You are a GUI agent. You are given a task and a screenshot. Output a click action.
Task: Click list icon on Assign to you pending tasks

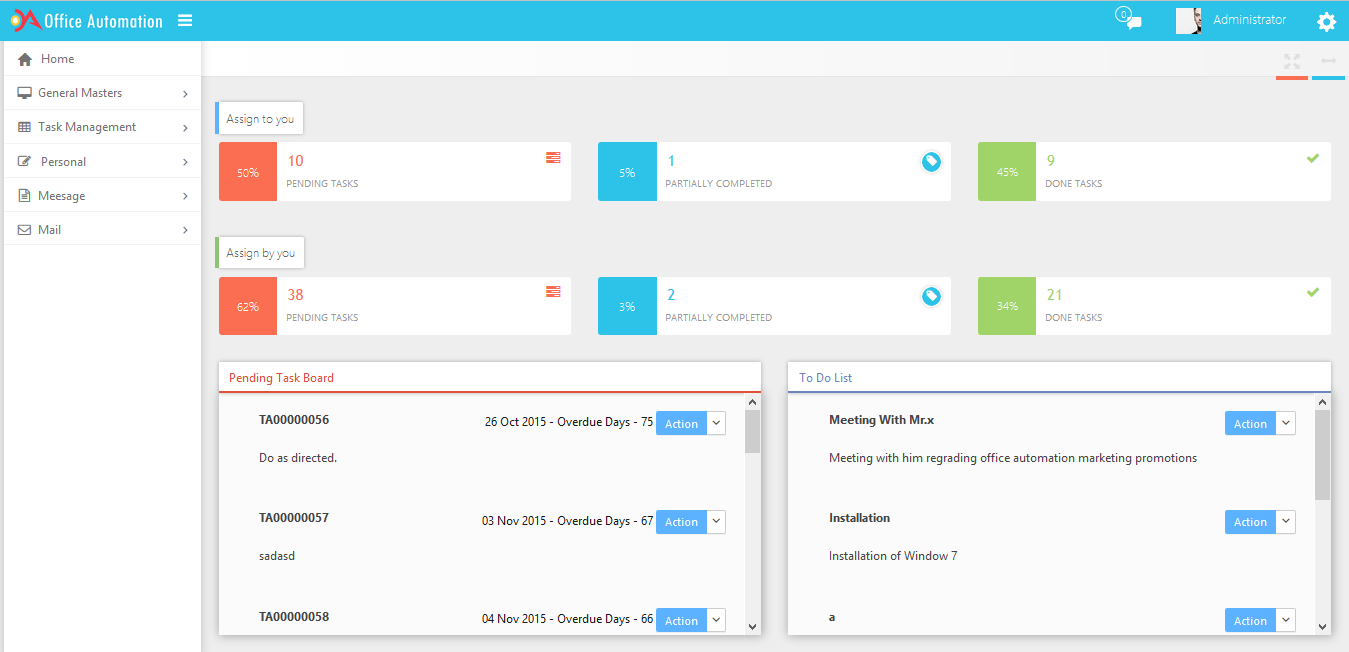click(x=553, y=157)
